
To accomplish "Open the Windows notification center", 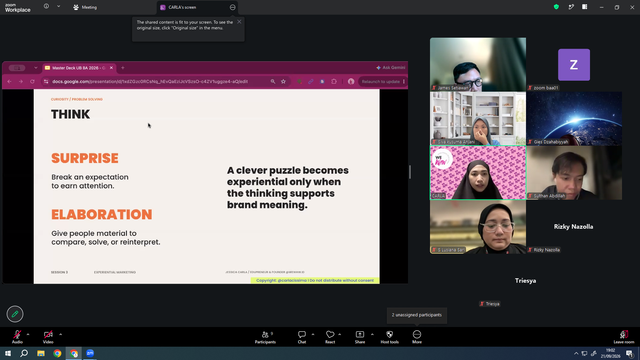I will 629,353.
